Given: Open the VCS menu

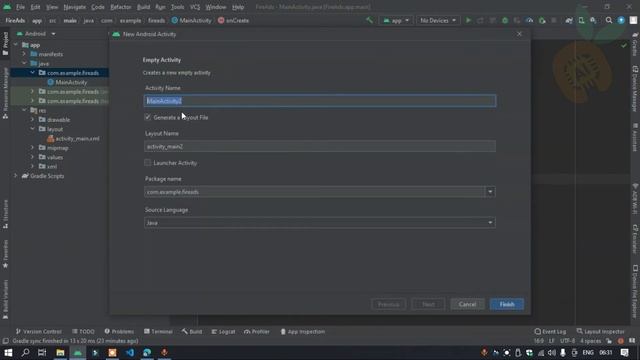Looking at the screenshot, I should pos(195,7).
